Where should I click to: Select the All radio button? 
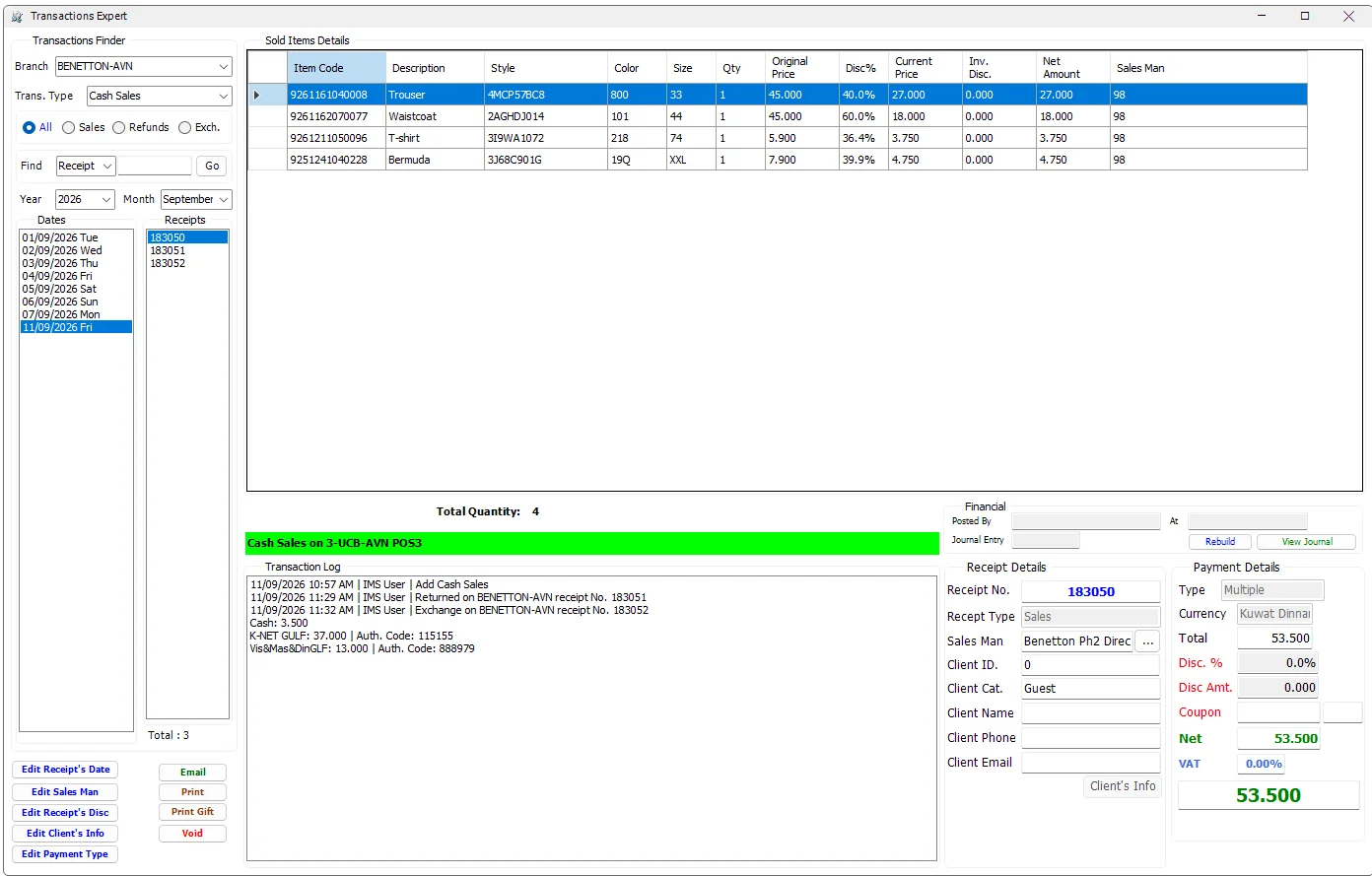[29, 127]
